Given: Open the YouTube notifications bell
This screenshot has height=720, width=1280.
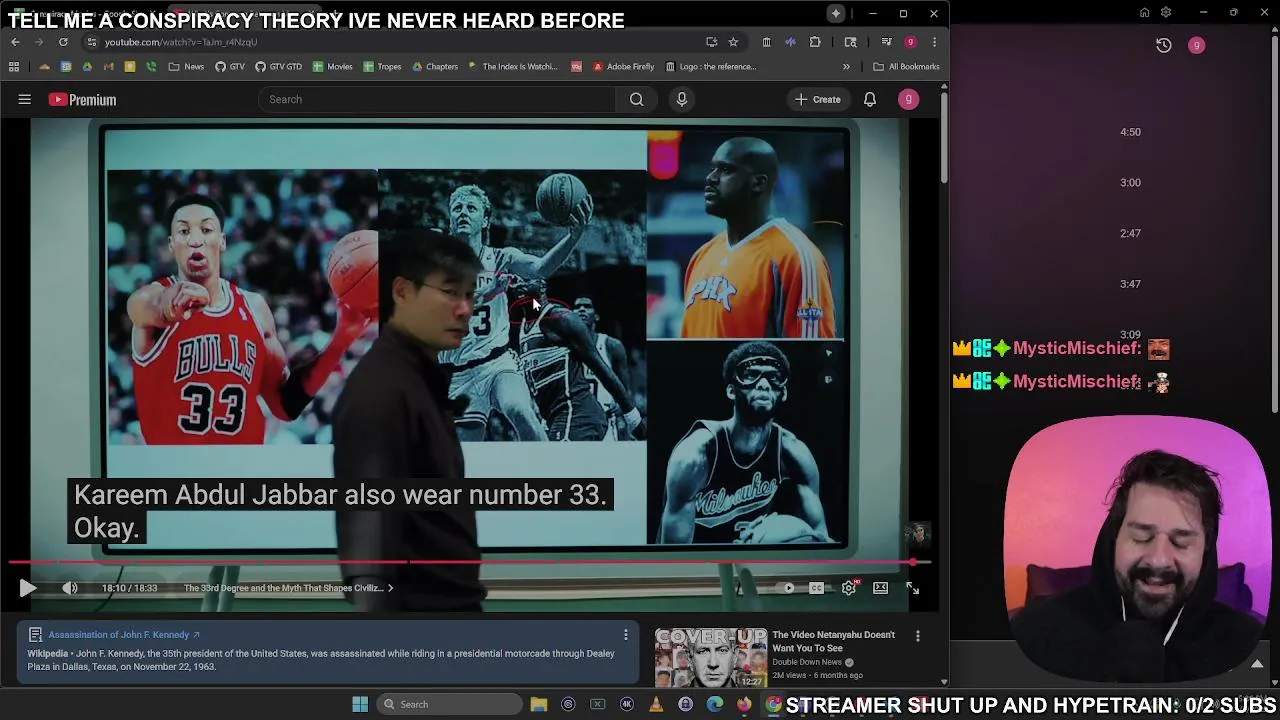Looking at the screenshot, I should pos(870,99).
